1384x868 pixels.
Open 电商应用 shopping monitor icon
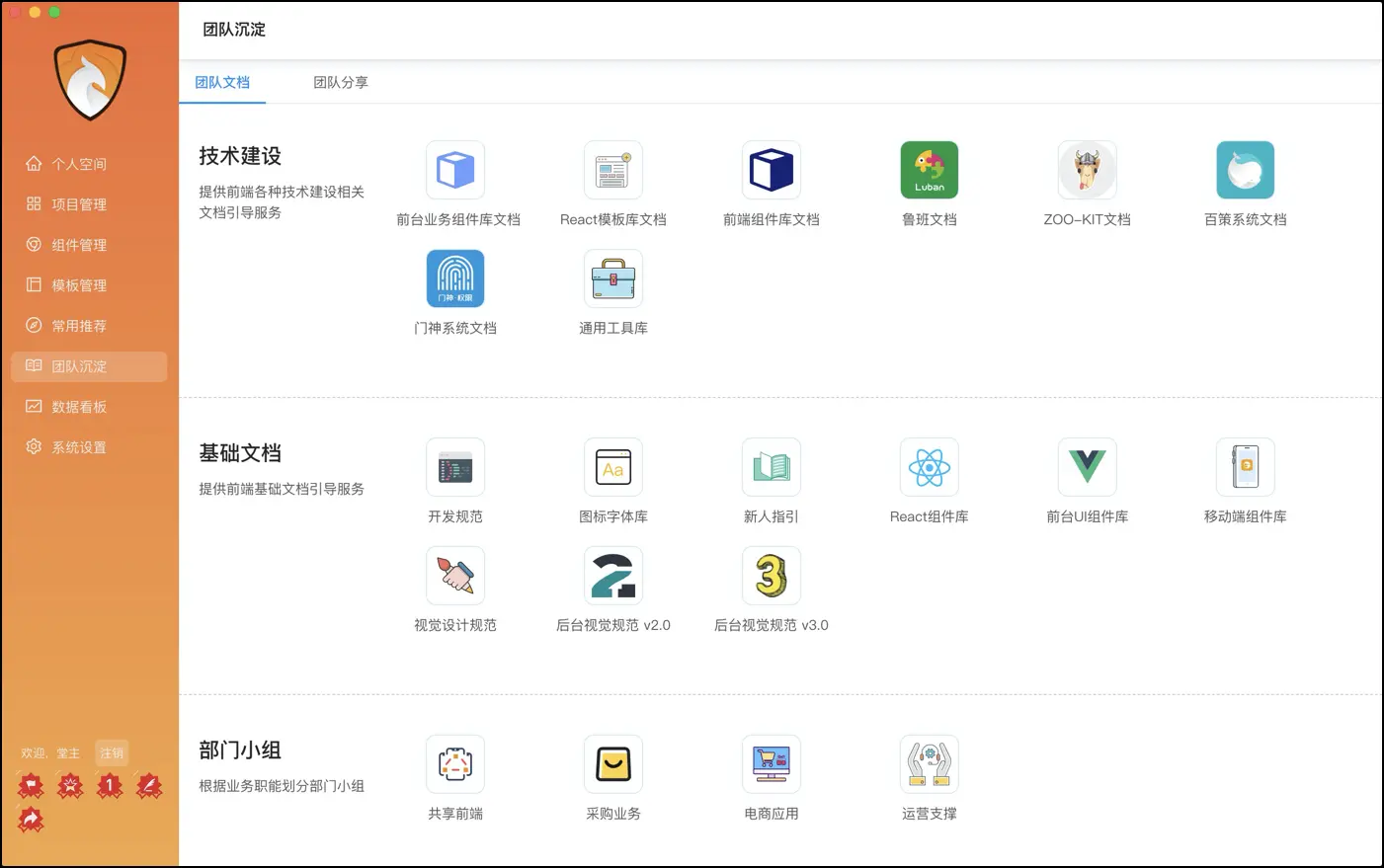772,764
